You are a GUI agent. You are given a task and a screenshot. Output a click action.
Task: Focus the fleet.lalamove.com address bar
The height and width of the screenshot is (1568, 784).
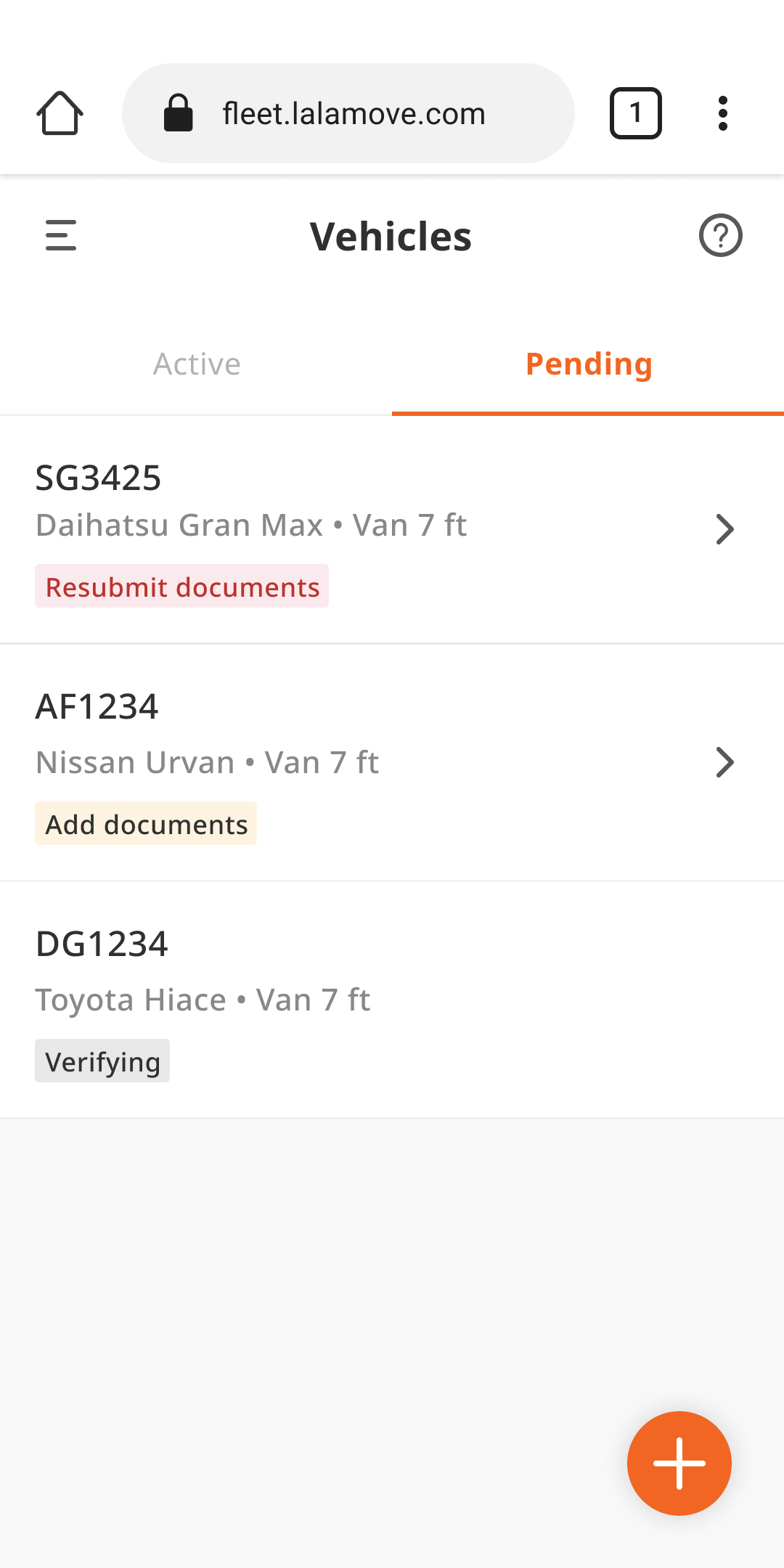tap(348, 113)
